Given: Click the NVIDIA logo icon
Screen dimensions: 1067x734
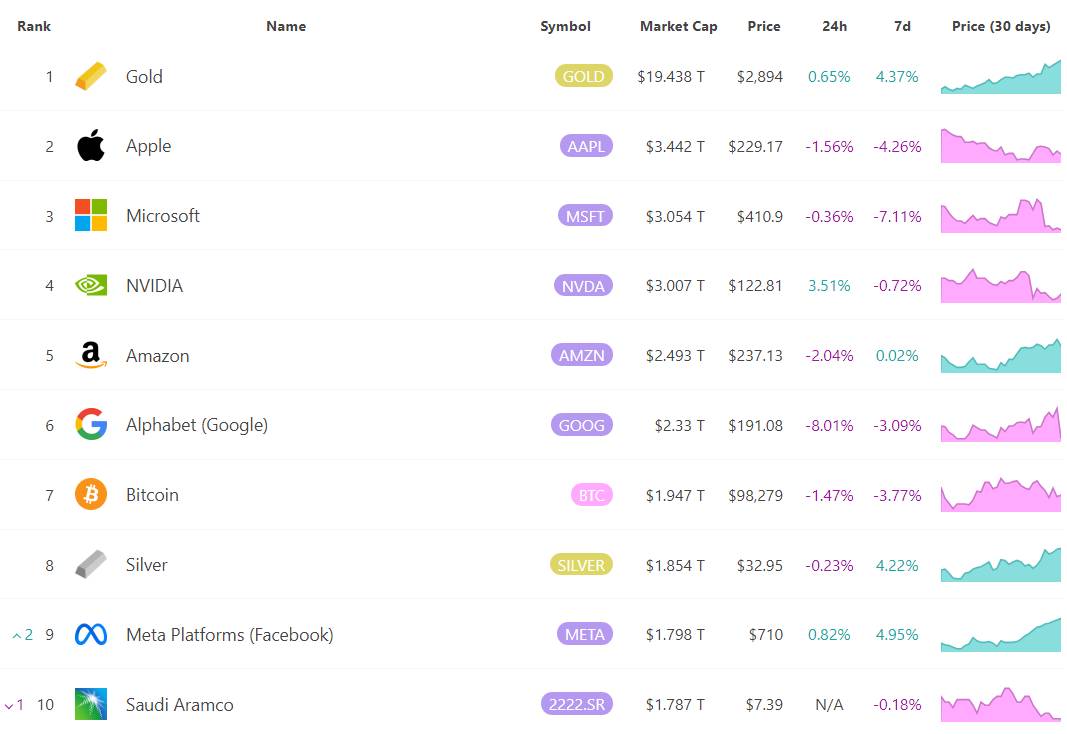Looking at the screenshot, I should [x=91, y=285].
